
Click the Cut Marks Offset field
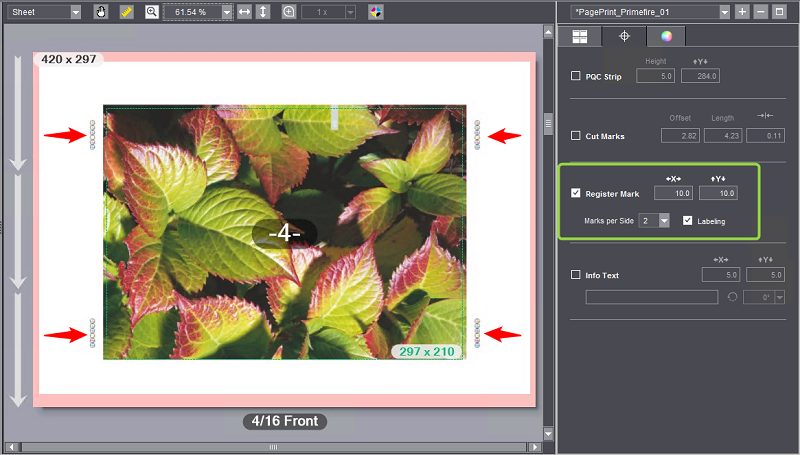point(680,135)
